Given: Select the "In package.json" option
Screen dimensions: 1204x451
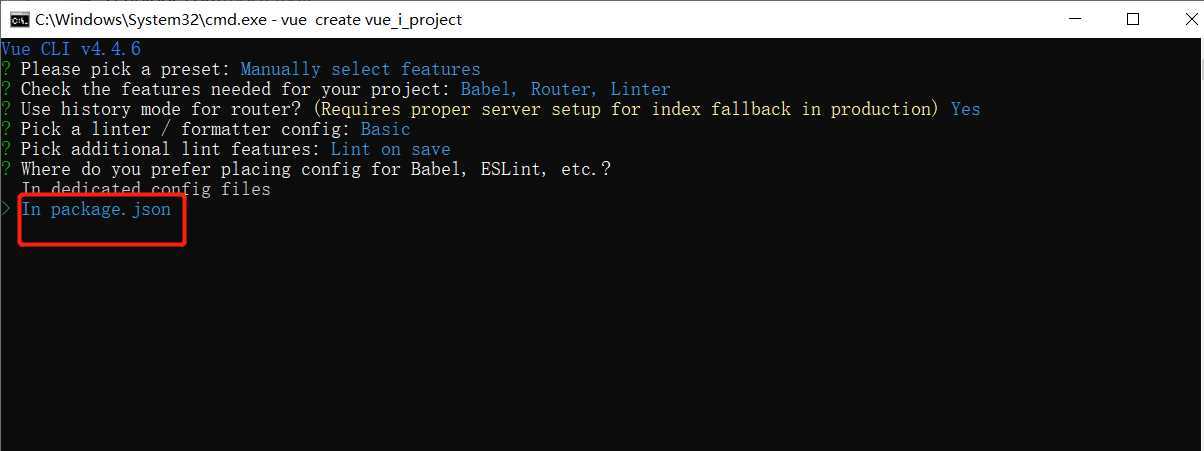Looking at the screenshot, I should [96, 209].
